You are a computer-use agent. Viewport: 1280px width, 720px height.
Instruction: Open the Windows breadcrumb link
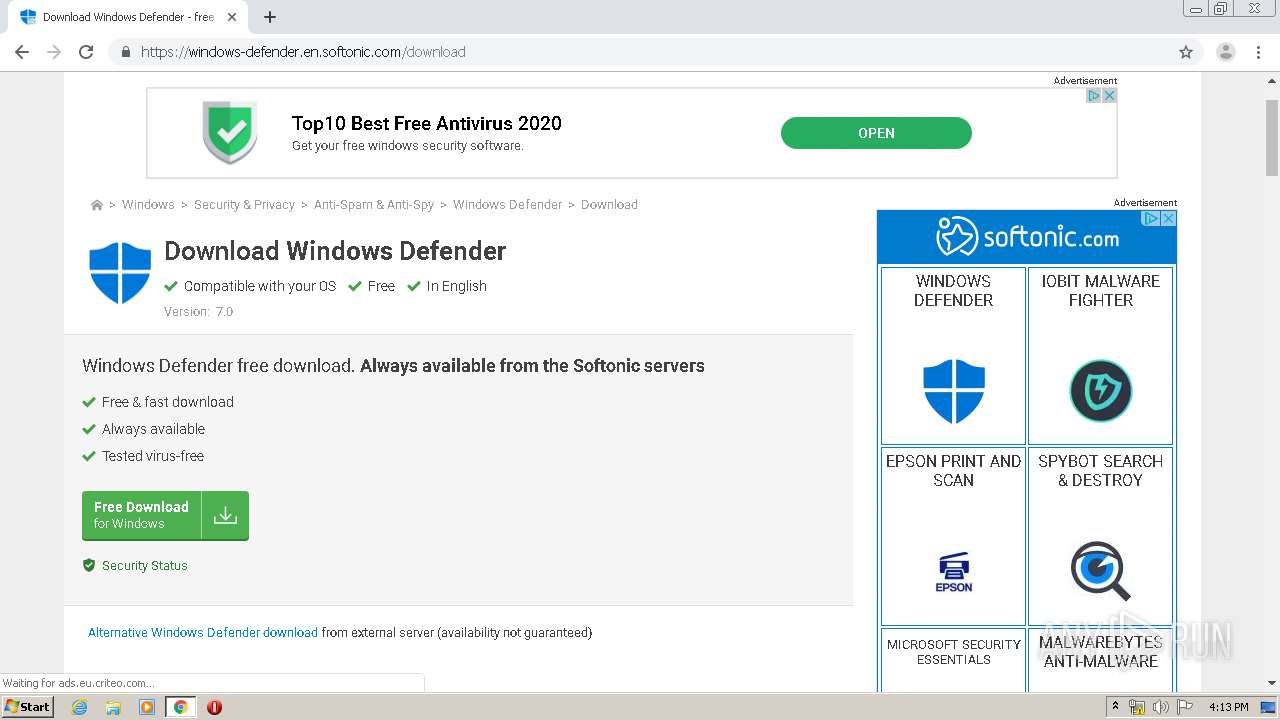148,204
